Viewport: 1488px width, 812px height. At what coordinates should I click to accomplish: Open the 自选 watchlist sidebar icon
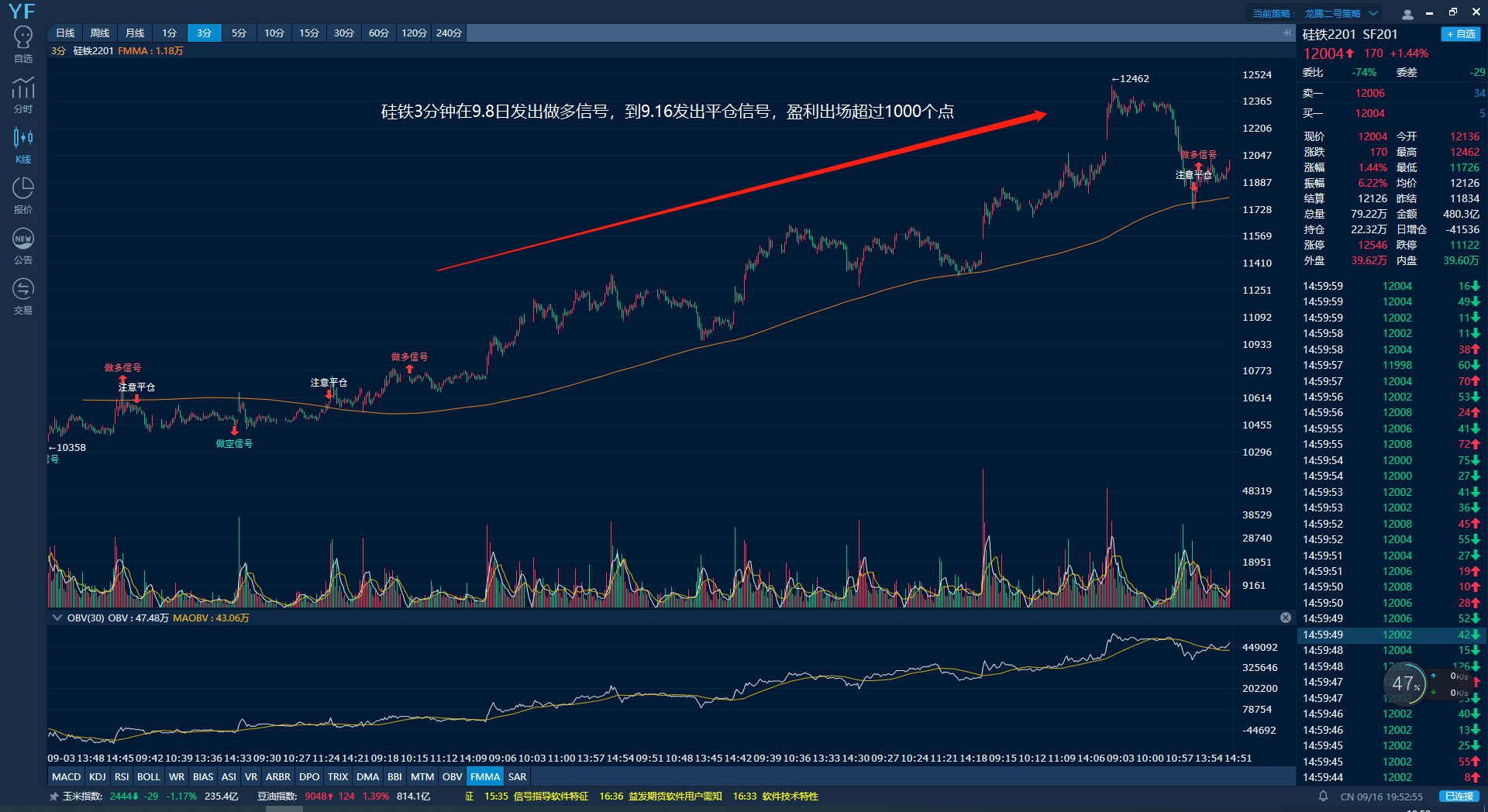click(23, 44)
